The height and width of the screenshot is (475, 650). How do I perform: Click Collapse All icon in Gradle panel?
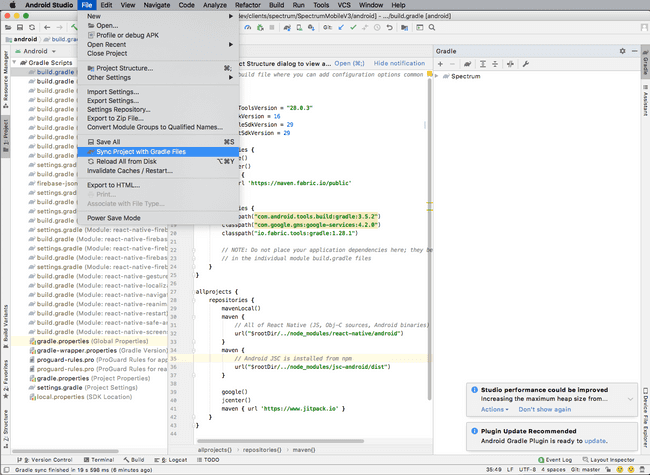tap(495, 64)
